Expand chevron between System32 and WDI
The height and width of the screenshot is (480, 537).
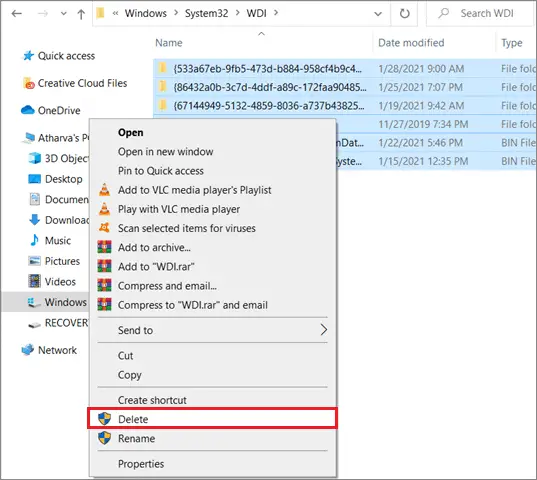coord(238,13)
